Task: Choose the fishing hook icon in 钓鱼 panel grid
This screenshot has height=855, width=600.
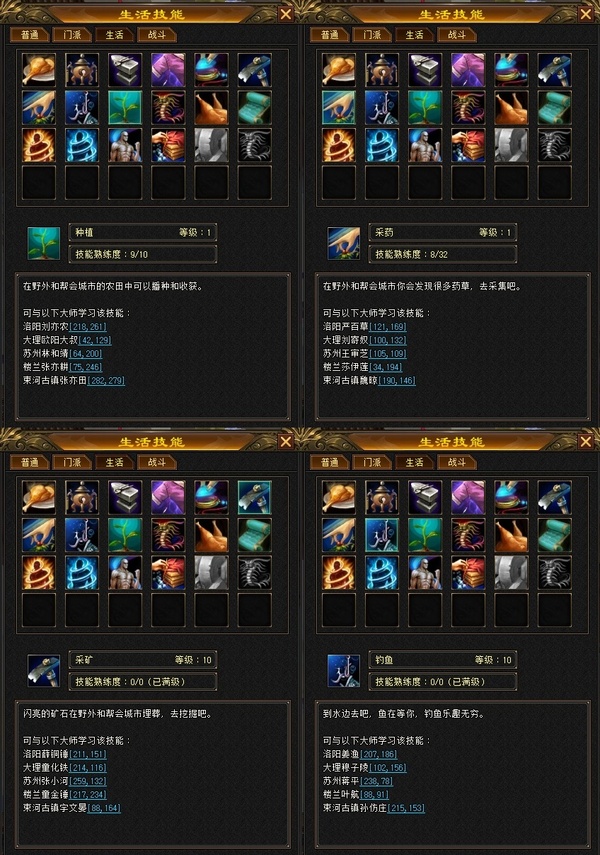Action: [x=382, y=535]
